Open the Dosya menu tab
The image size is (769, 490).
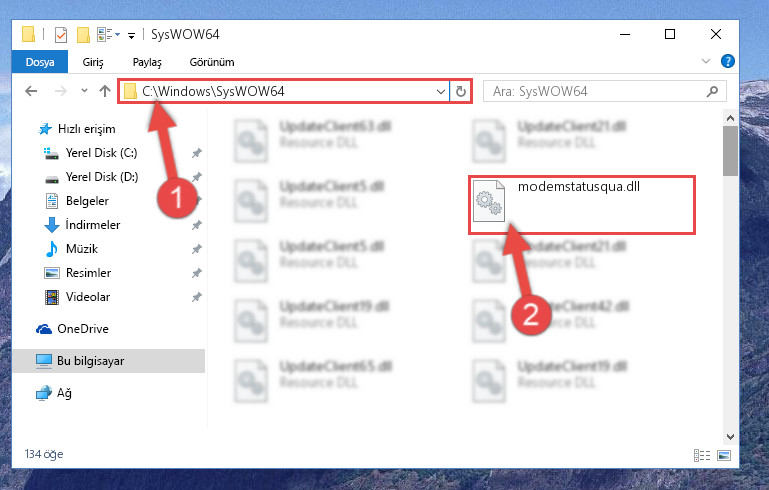coord(40,62)
